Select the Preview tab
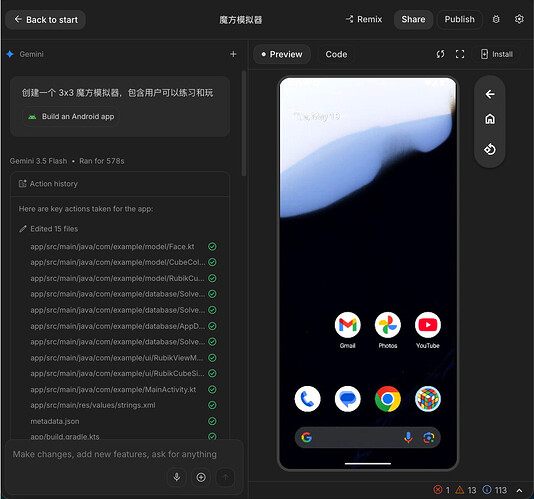 click(x=282, y=54)
